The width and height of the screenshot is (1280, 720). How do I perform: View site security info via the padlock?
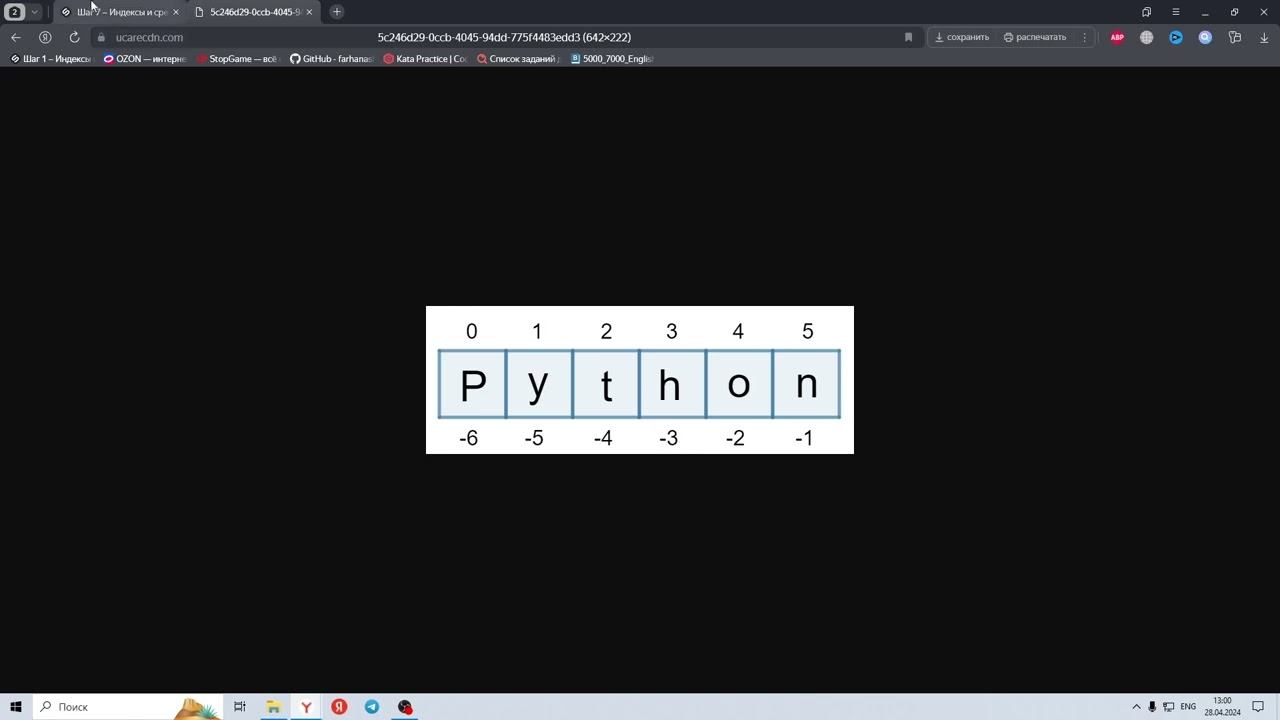101,37
